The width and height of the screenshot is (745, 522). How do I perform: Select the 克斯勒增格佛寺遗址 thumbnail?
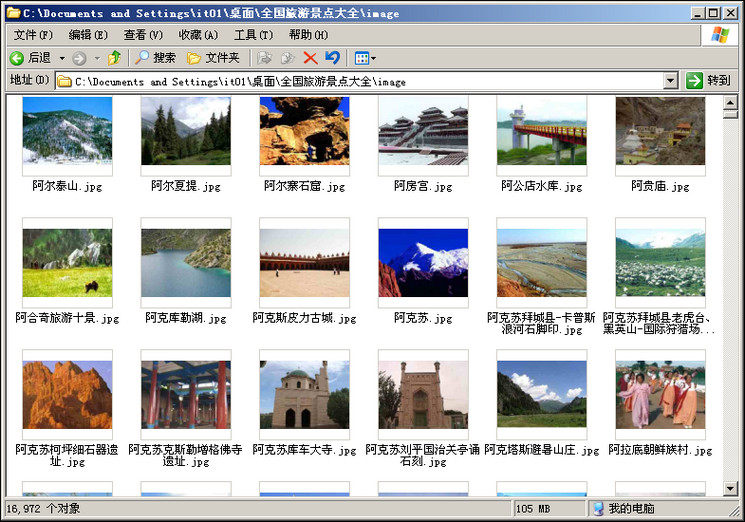[186, 395]
